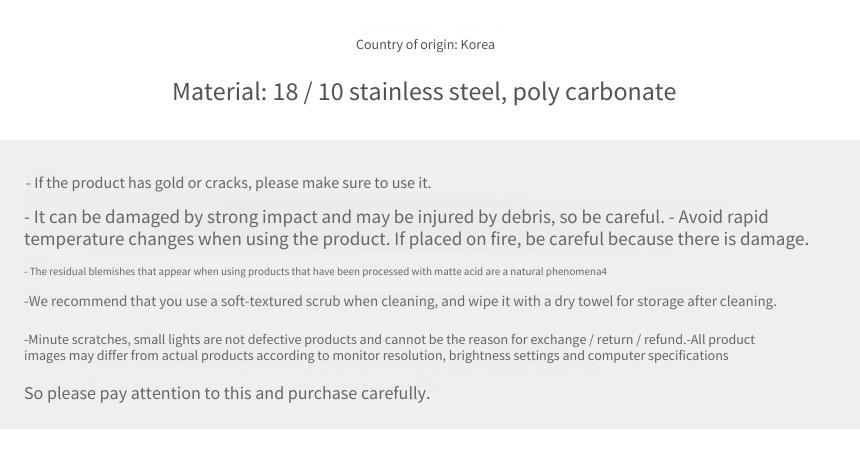
Task: Click the word Korea
Action: (478, 44)
